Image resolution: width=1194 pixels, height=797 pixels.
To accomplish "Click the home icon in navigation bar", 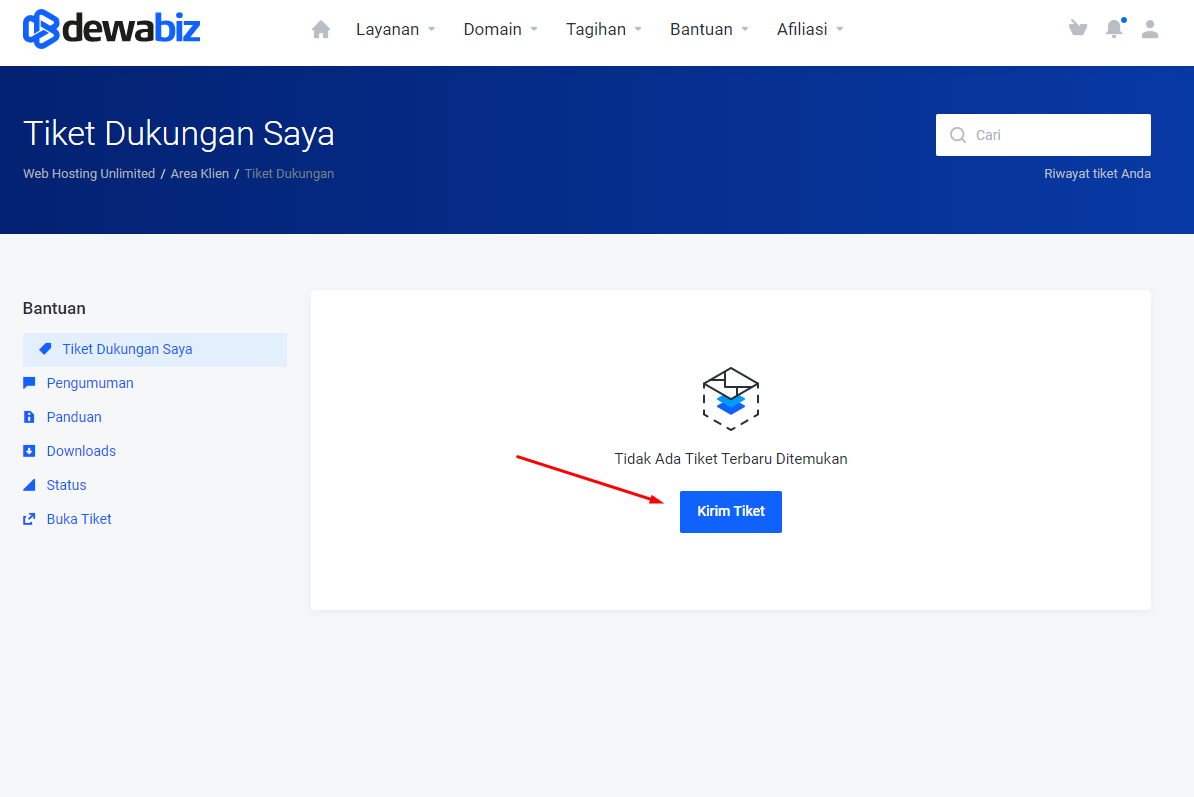I will point(321,30).
